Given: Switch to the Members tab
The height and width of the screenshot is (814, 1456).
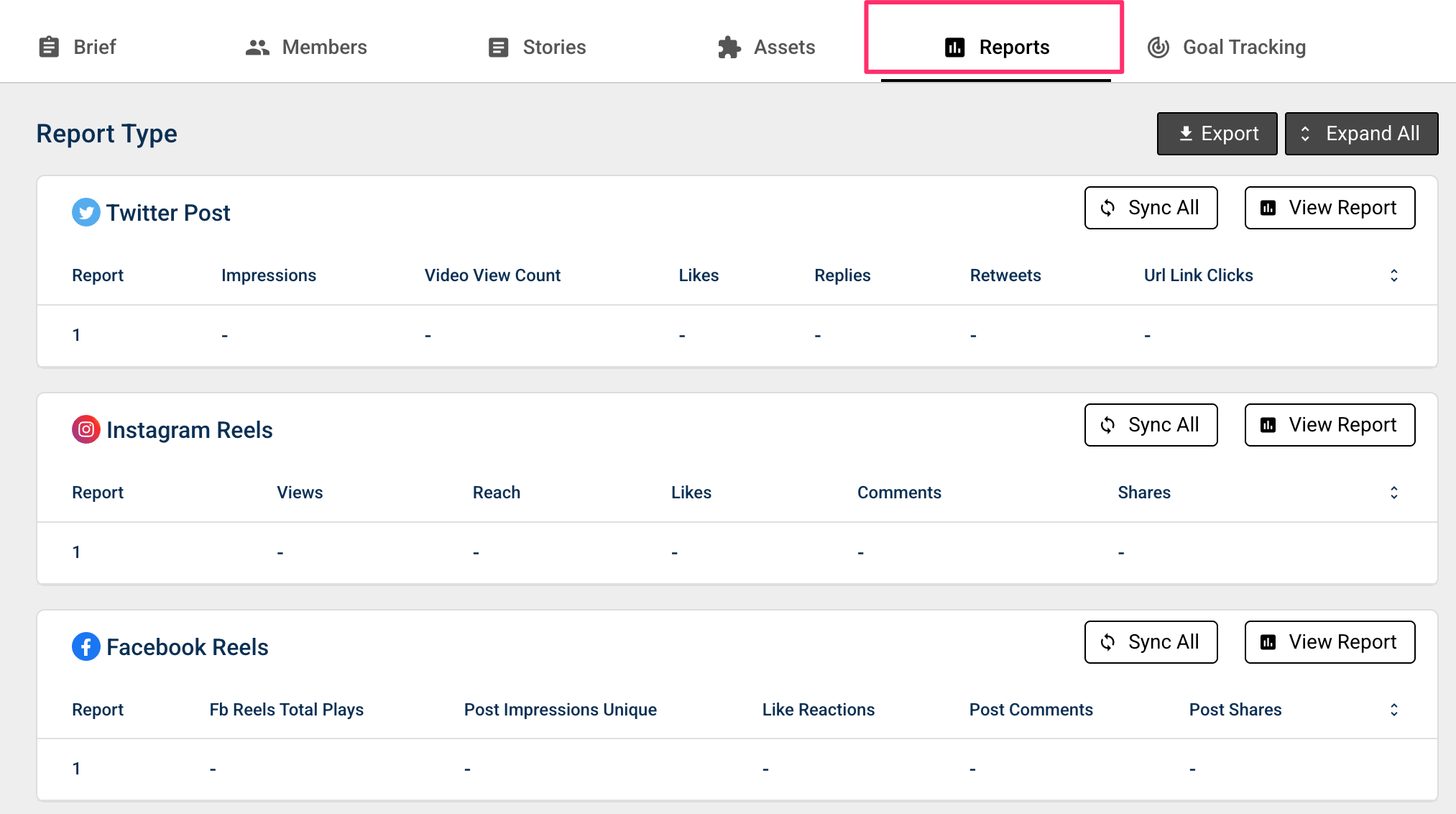Looking at the screenshot, I should click(306, 47).
